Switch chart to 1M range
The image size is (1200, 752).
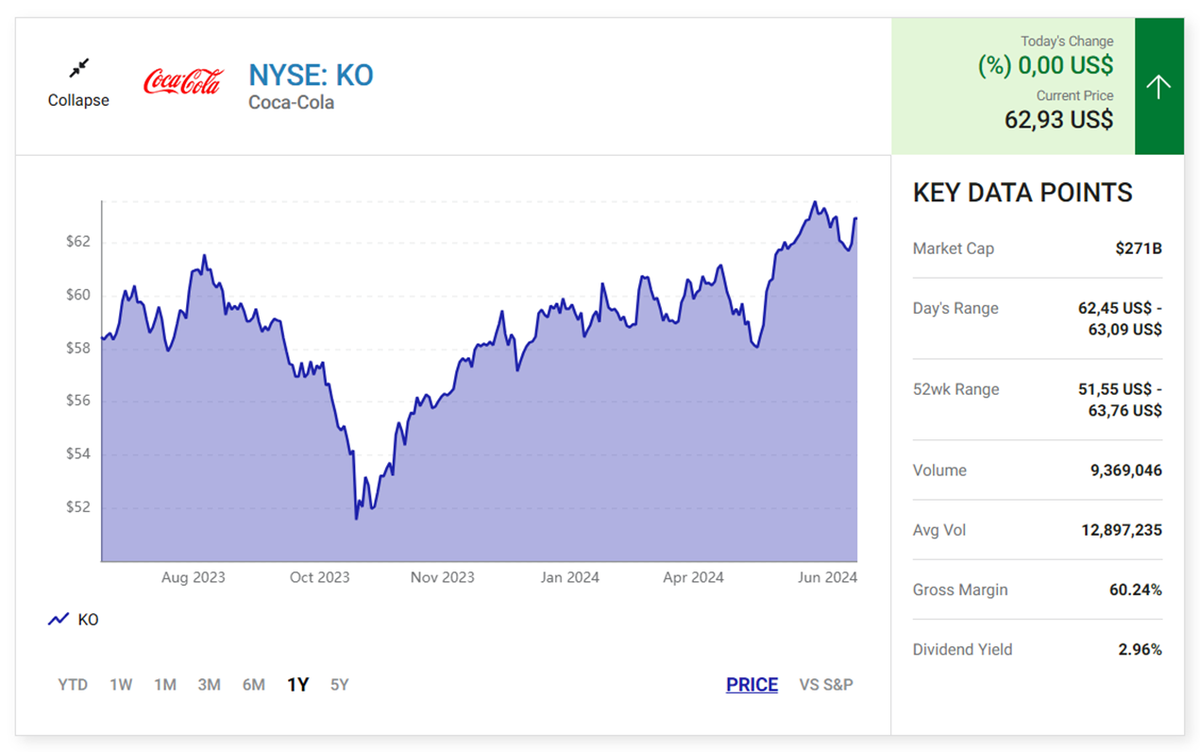165,685
